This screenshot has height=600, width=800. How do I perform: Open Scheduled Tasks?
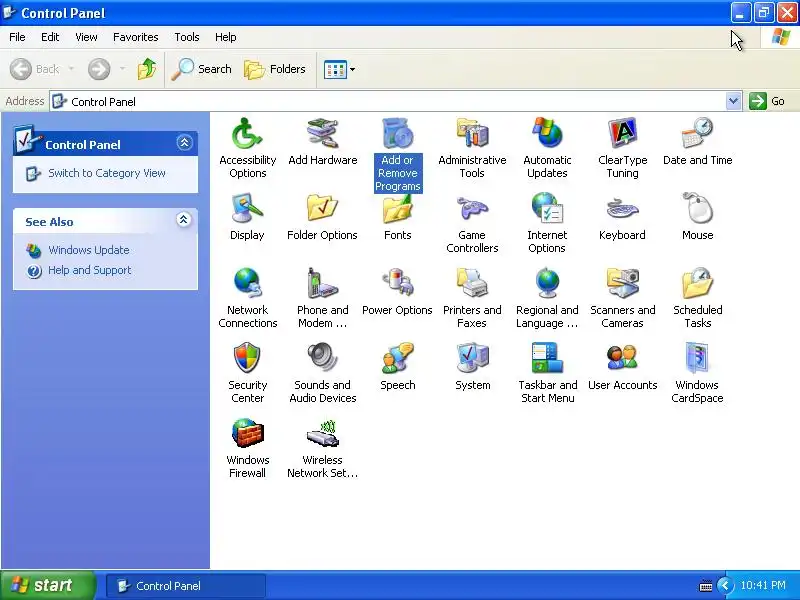coord(697,298)
